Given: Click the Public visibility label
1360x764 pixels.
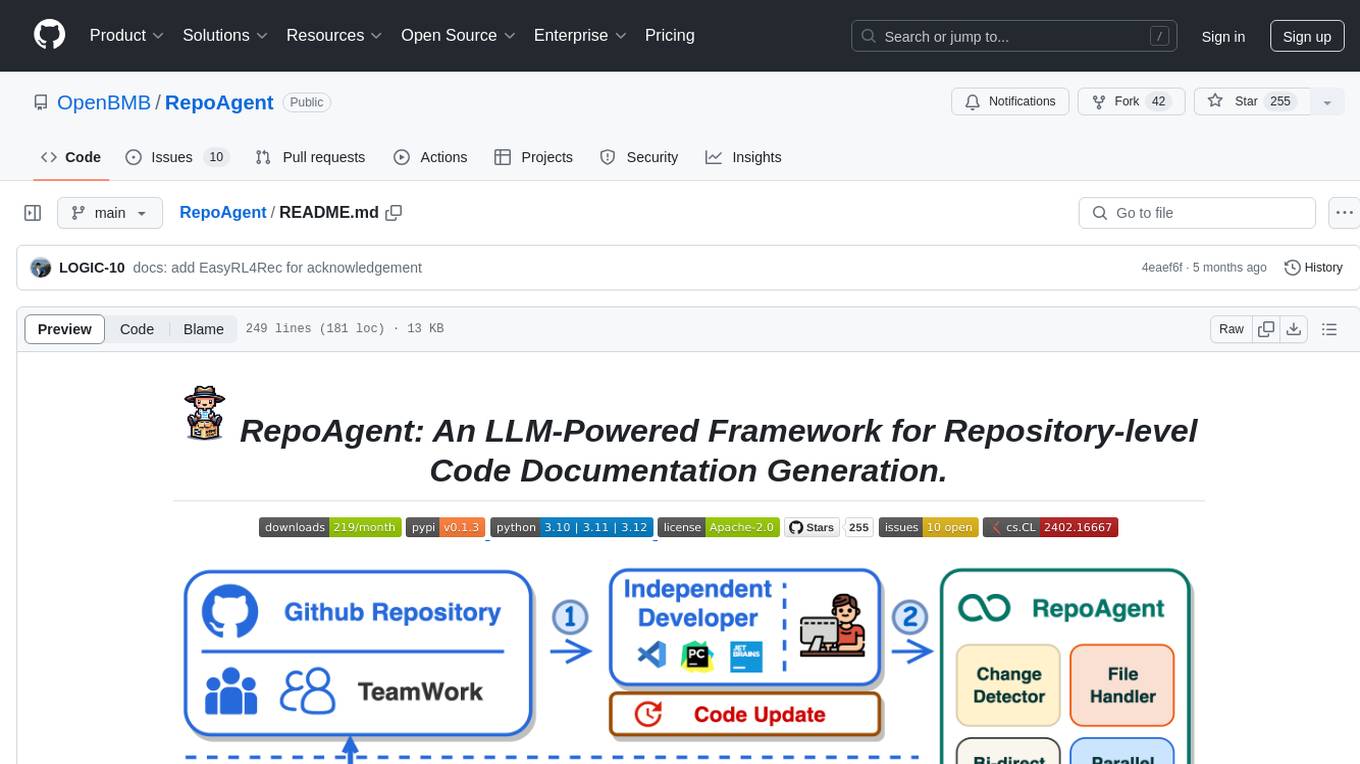Looking at the screenshot, I should pyautogui.click(x=306, y=102).
